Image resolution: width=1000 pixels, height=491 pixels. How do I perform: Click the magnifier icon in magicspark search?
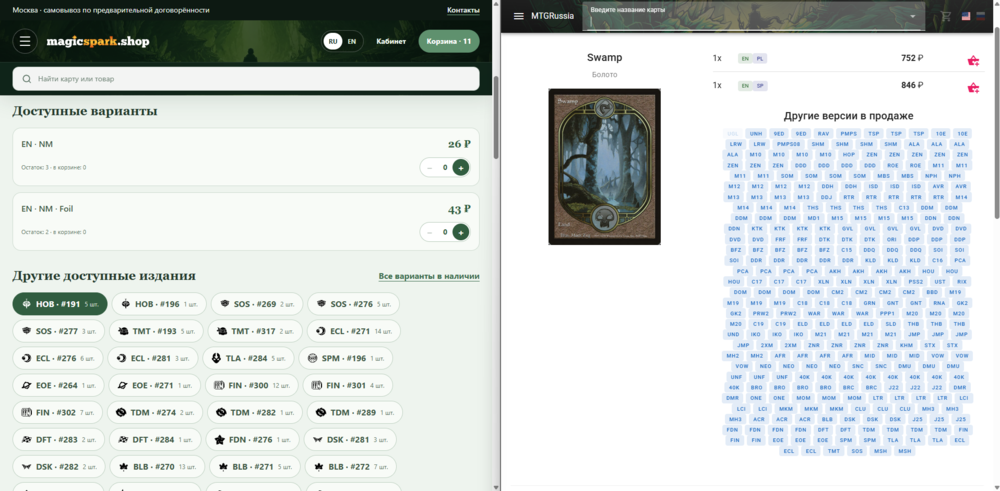pos(26,79)
